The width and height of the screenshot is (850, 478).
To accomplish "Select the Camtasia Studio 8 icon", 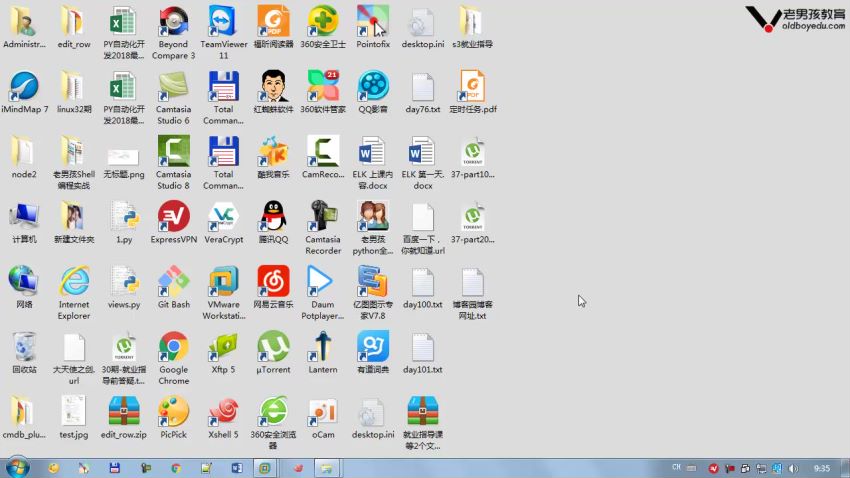I will click(173, 163).
